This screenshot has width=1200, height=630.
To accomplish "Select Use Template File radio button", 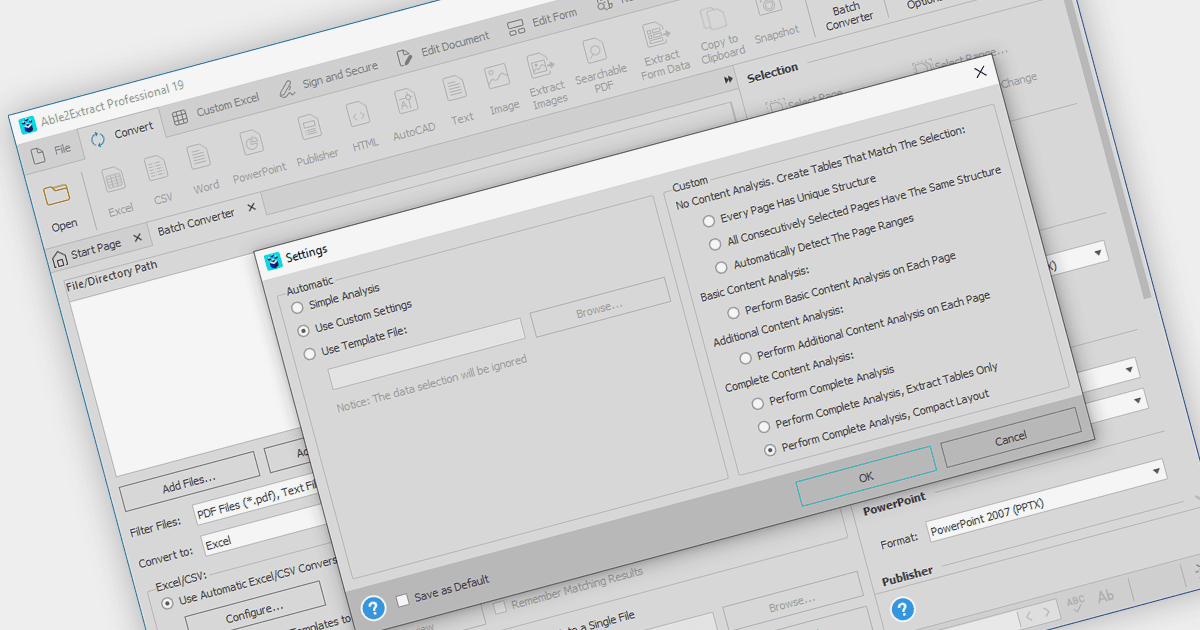I will pyautogui.click(x=310, y=354).
